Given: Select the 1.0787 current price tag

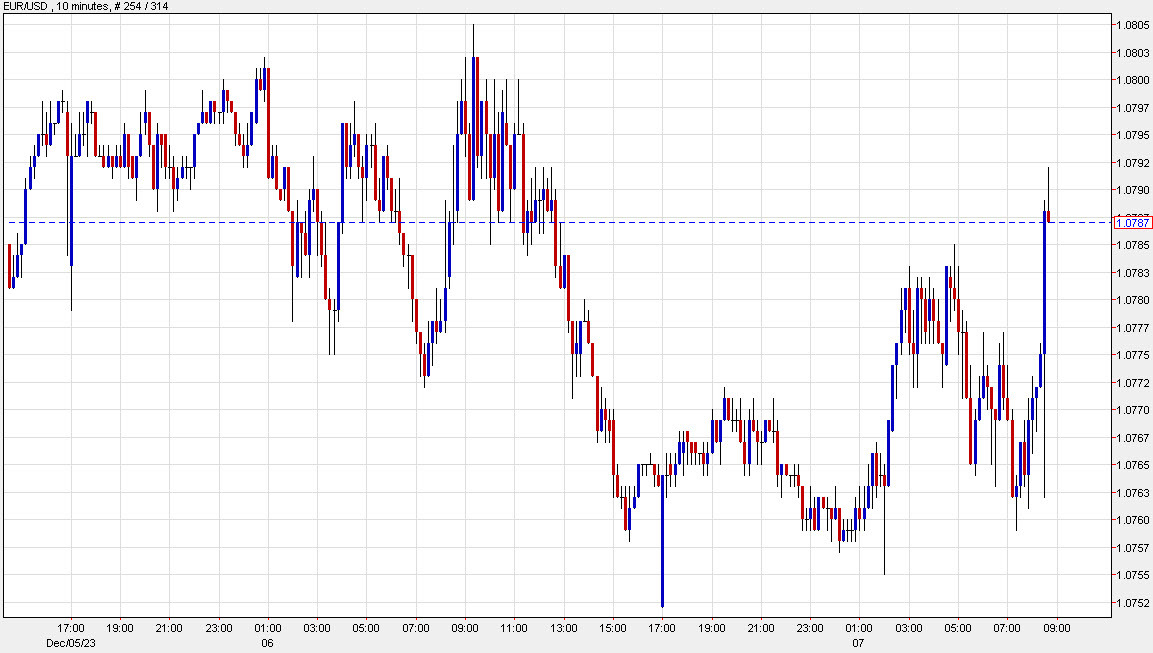Looking at the screenshot, I should tap(1133, 222).
